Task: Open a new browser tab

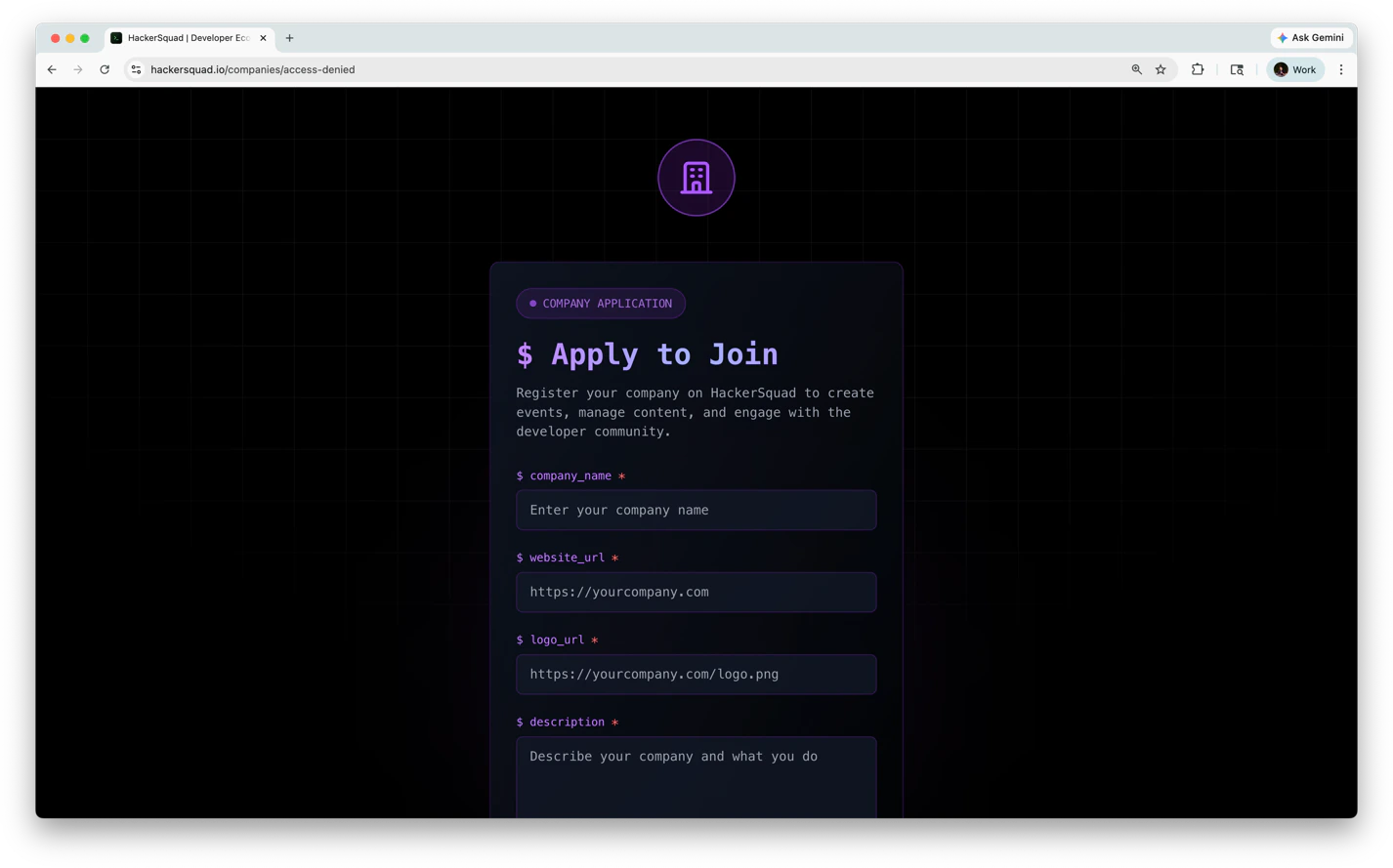Action: (x=290, y=38)
